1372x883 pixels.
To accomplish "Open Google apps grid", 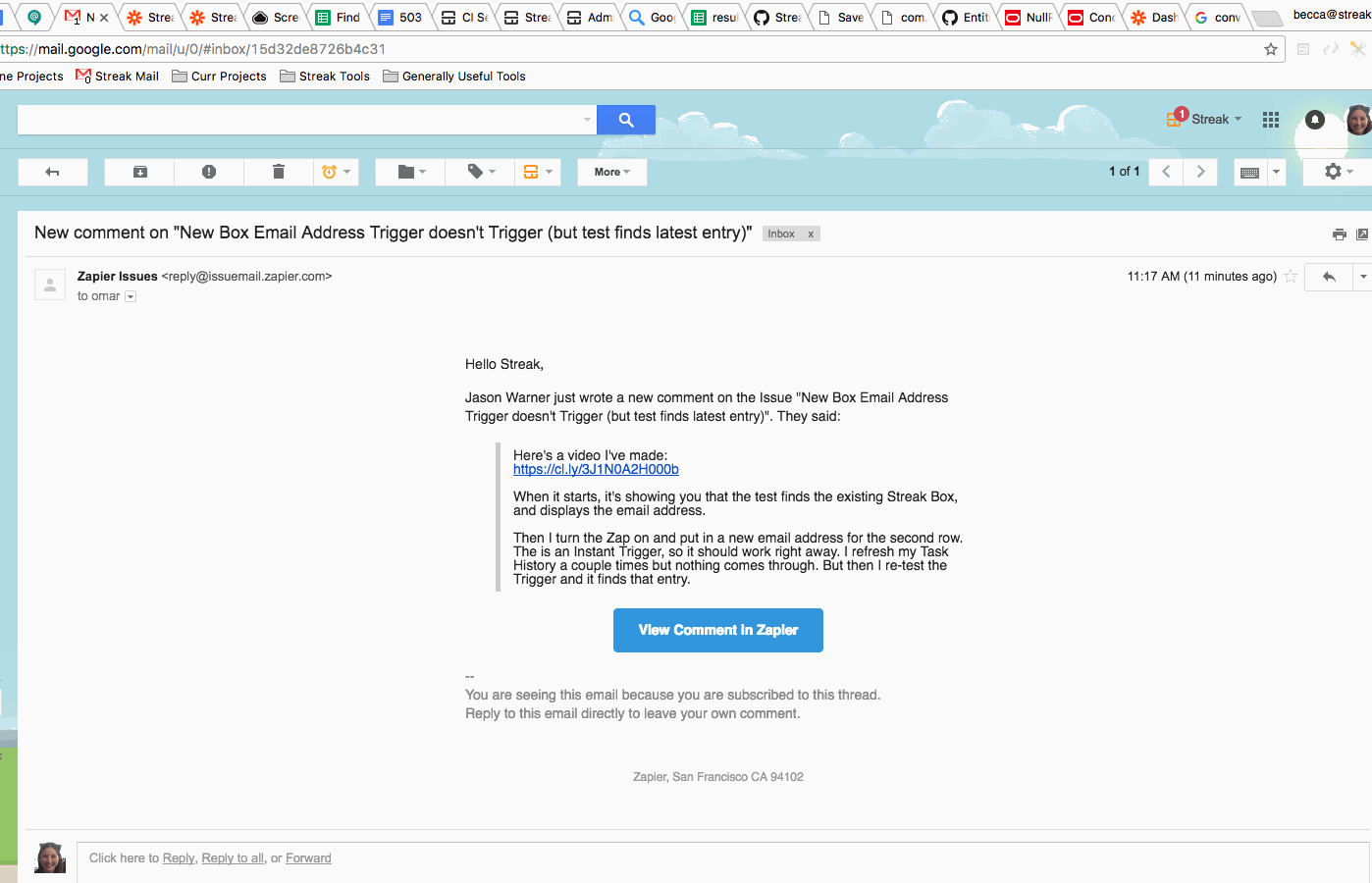I will click(1271, 120).
